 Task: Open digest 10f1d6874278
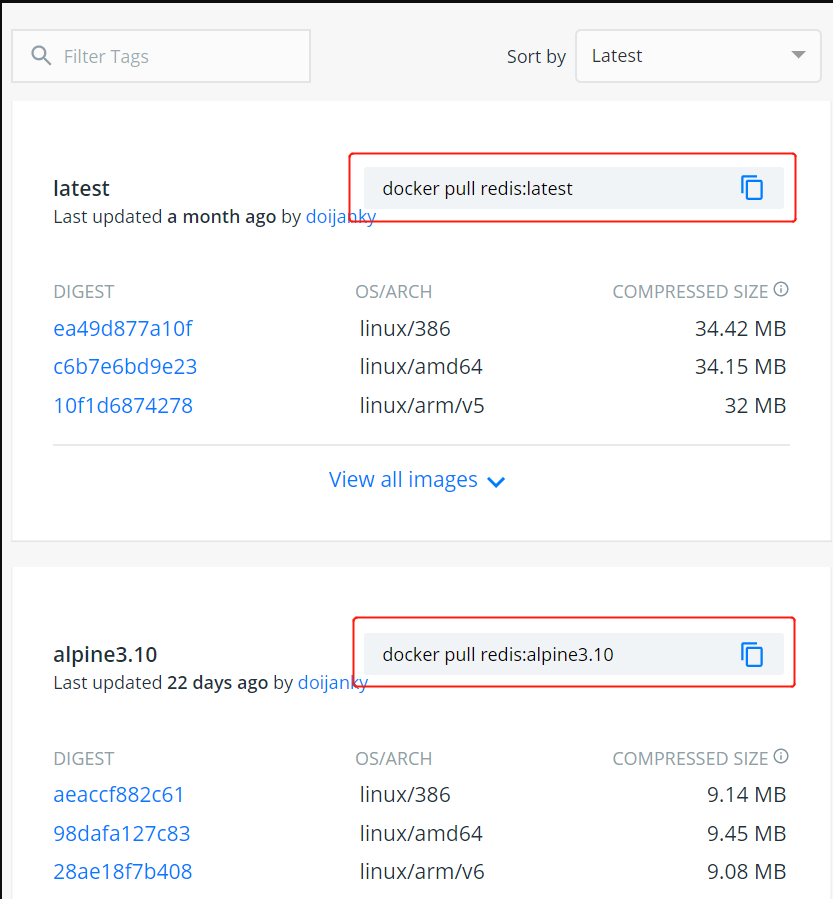pos(123,406)
